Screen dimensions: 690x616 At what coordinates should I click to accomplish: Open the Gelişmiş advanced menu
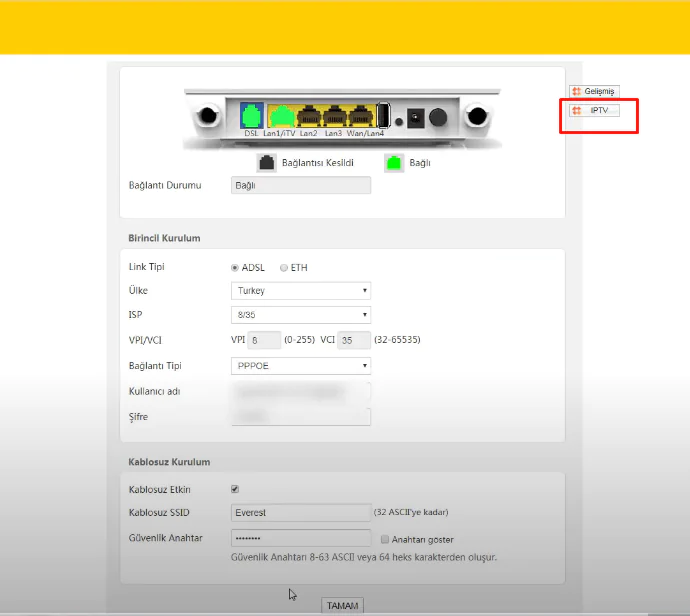[595, 91]
